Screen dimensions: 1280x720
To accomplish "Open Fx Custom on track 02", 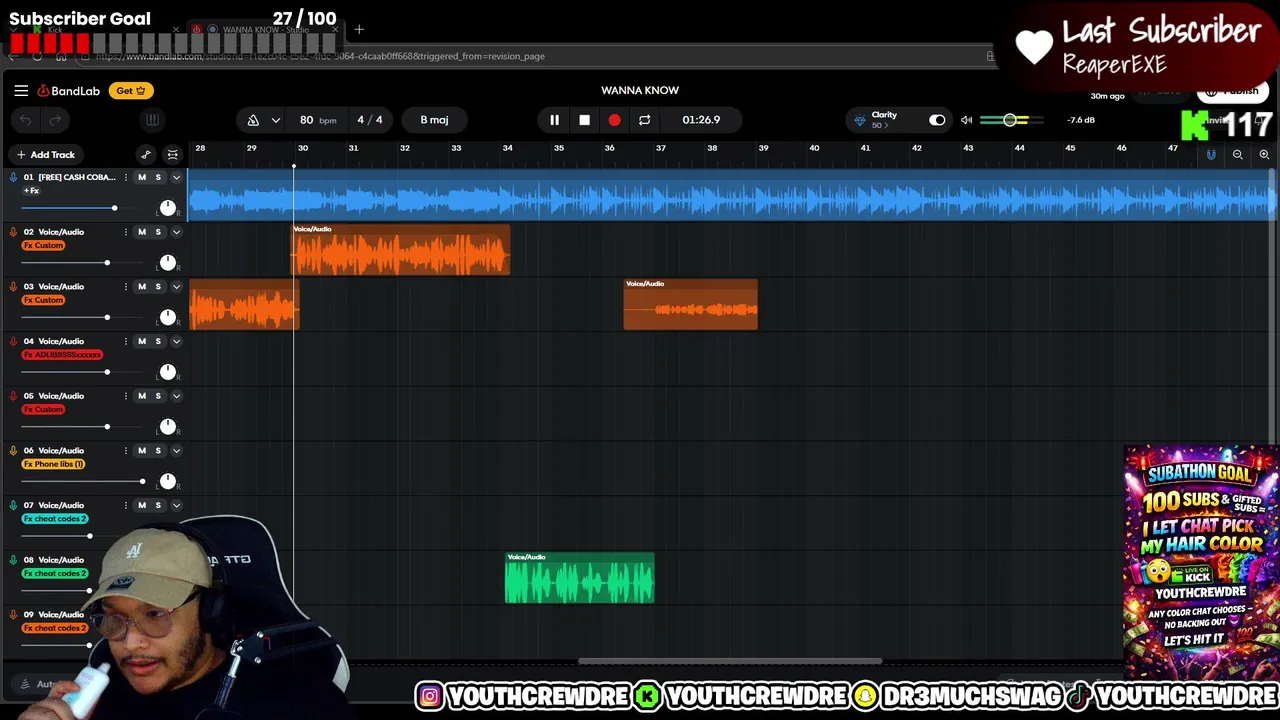I will 43,245.
